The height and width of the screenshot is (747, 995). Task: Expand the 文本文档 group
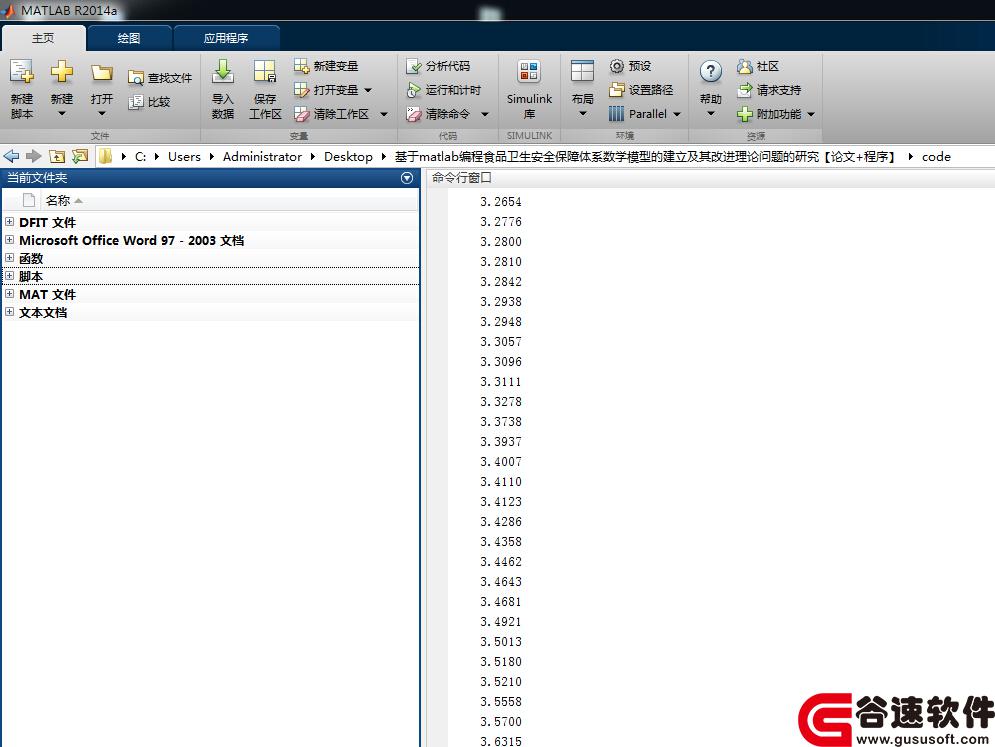point(9,312)
